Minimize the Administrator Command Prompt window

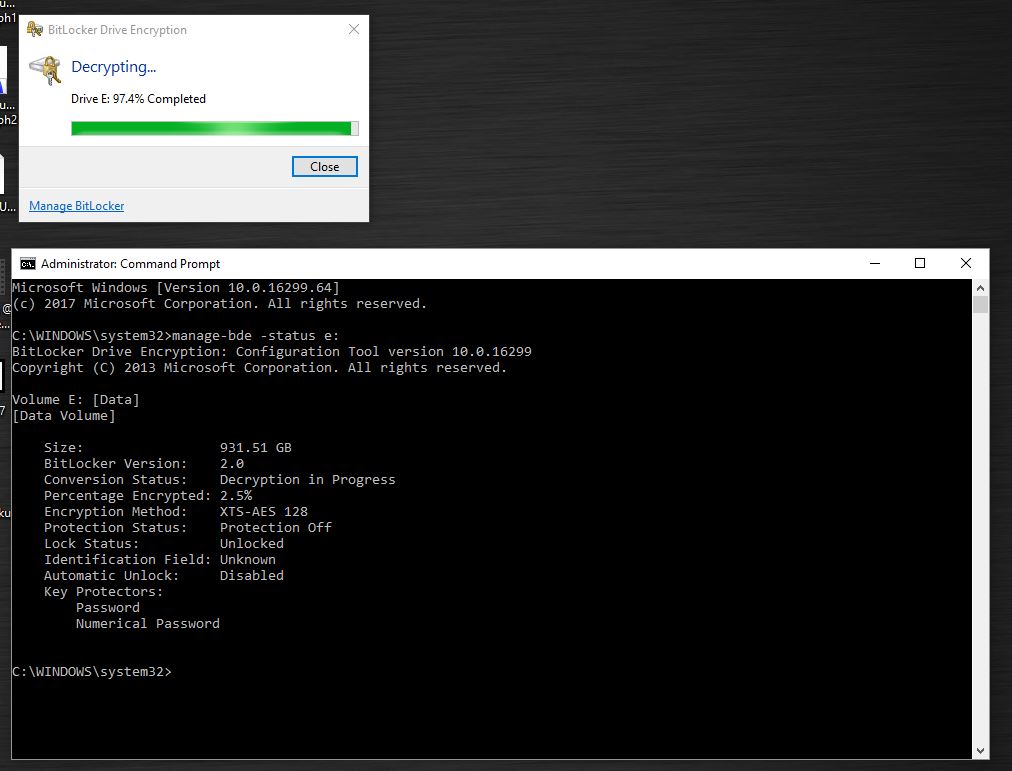pos(875,263)
